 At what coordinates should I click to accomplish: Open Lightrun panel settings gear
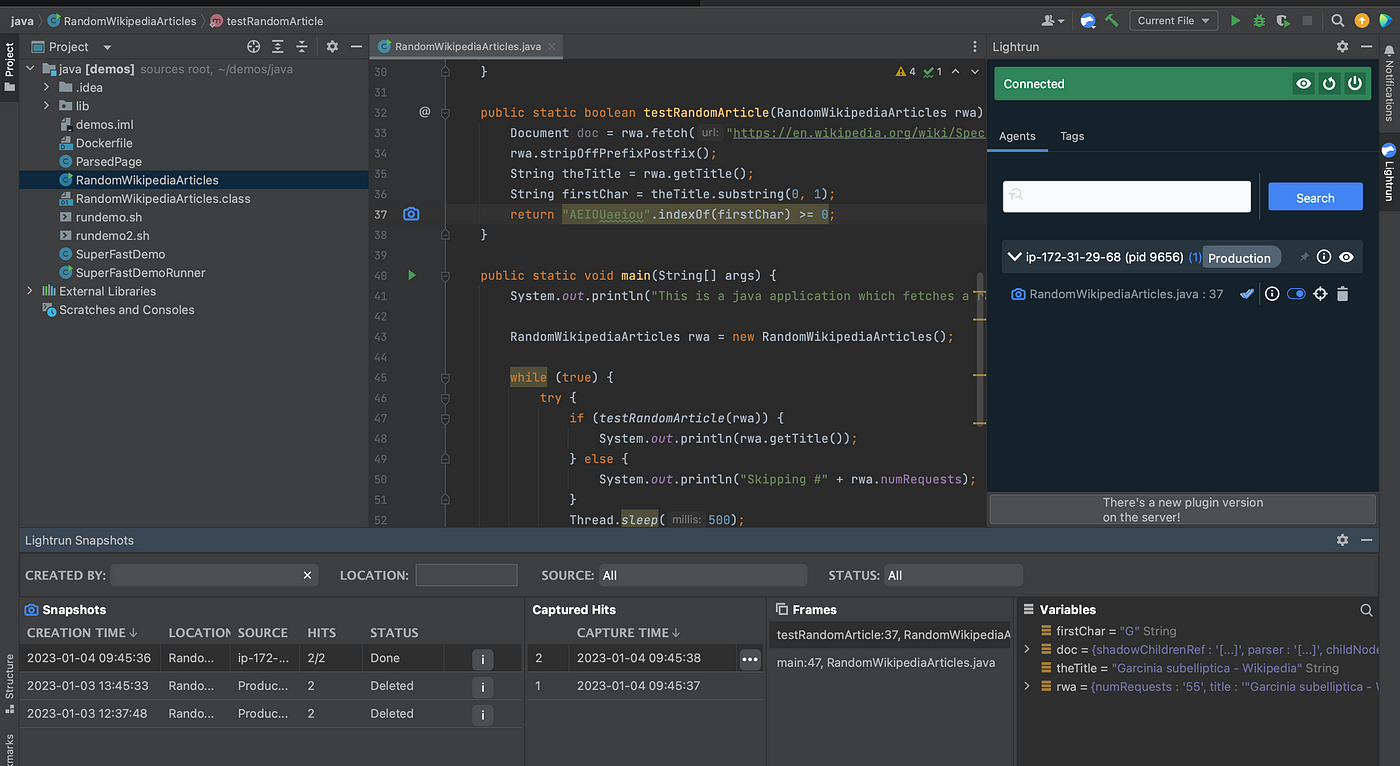click(1342, 46)
